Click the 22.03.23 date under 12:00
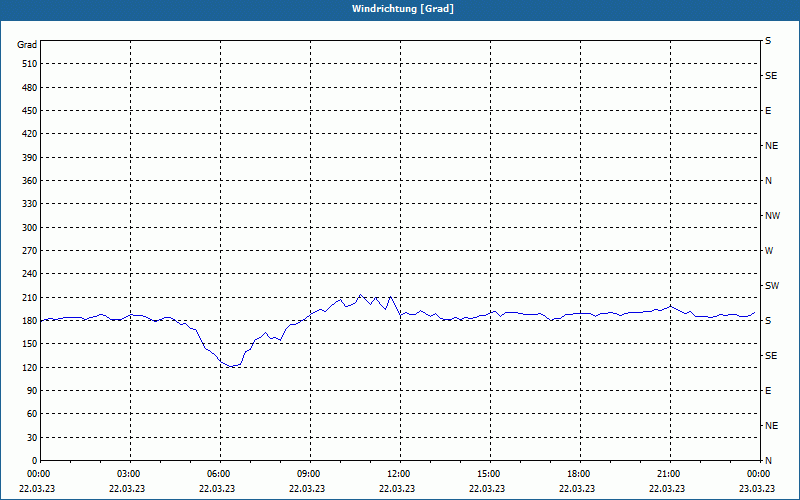 [x=397, y=488]
